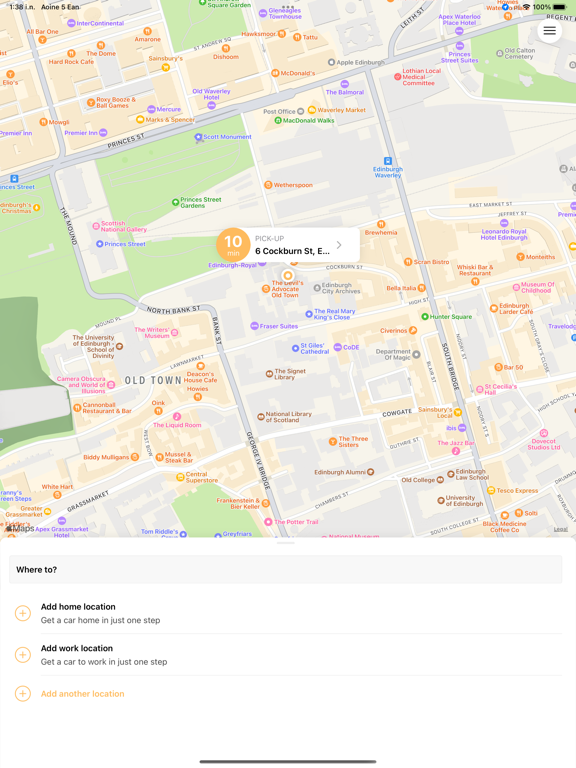Tap The Jazz Bar music venue pin
The image size is (576, 768).
click(x=456, y=451)
